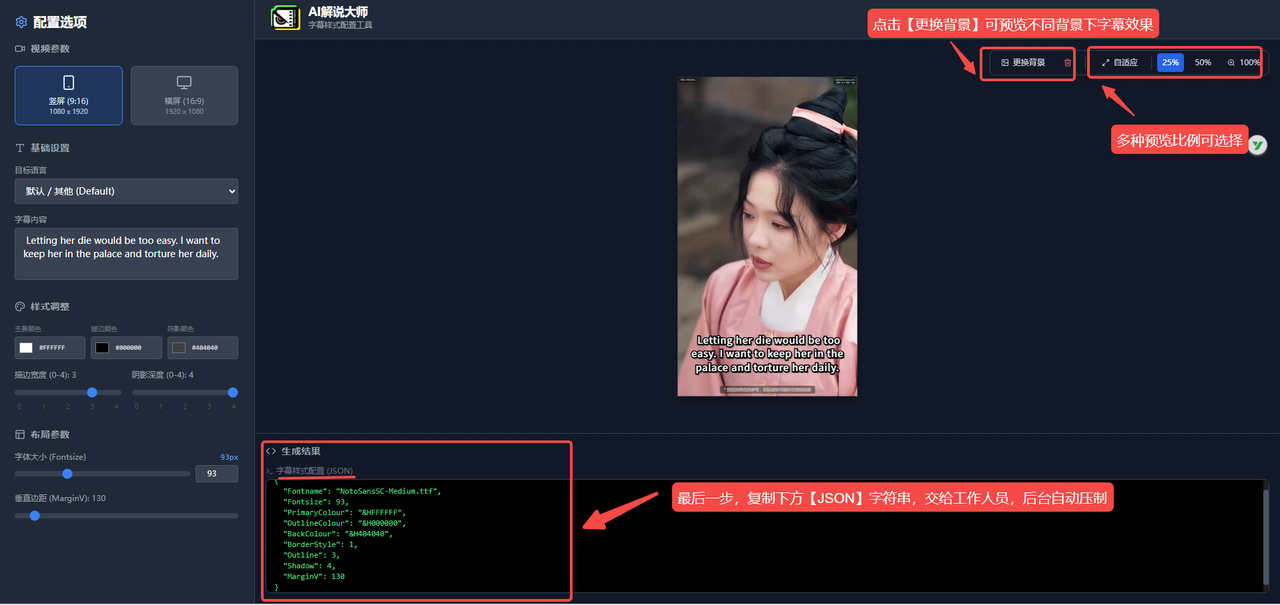Set preview zoom to 100%

click(x=1243, y=63)
